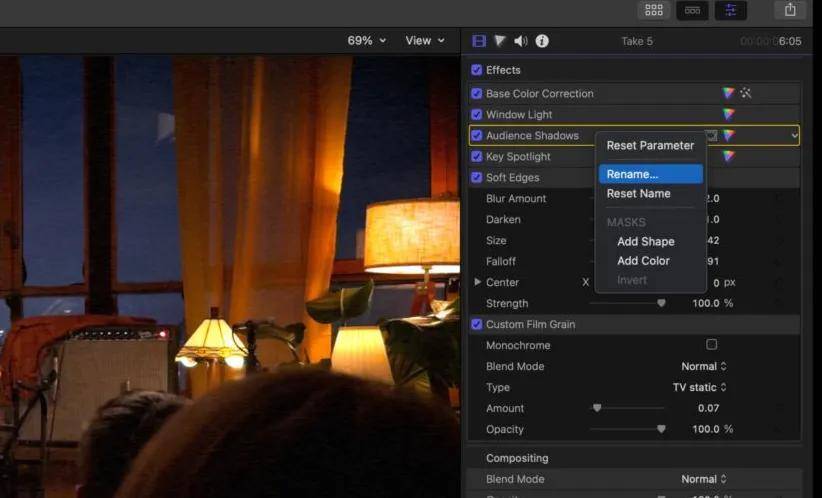Open Compositing Blend Mode Normal popup
The width and height of the screenshot is (822, 498).
pyautogui.click(x=704, y=479)
